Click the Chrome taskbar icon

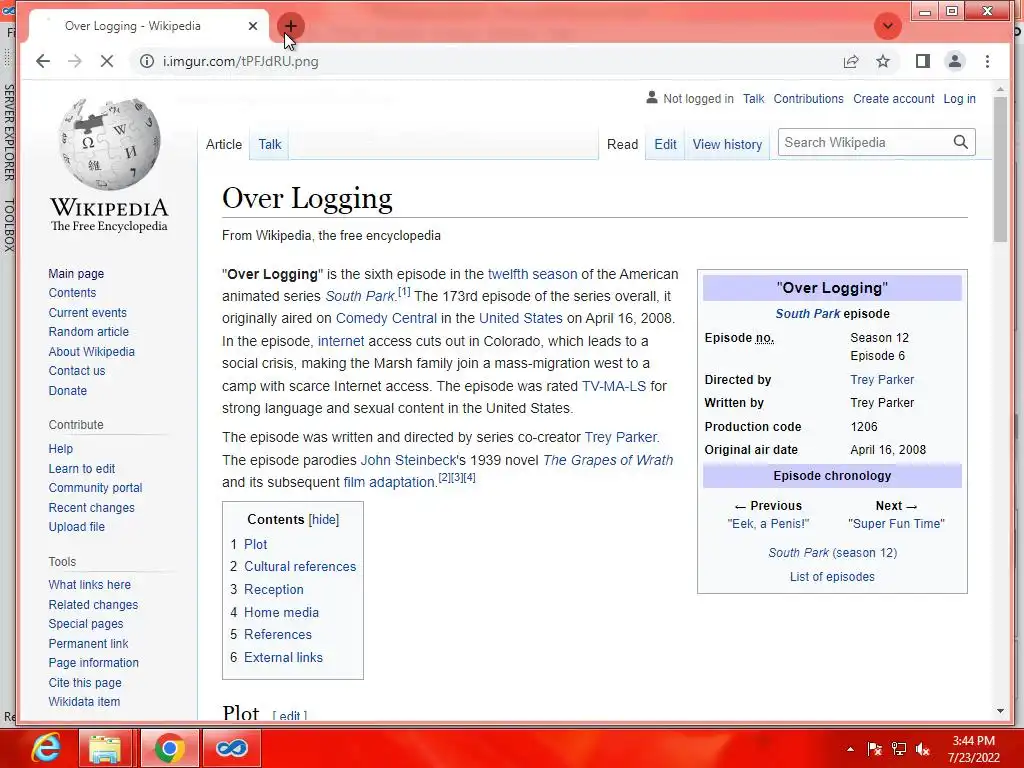click(168, 748)
